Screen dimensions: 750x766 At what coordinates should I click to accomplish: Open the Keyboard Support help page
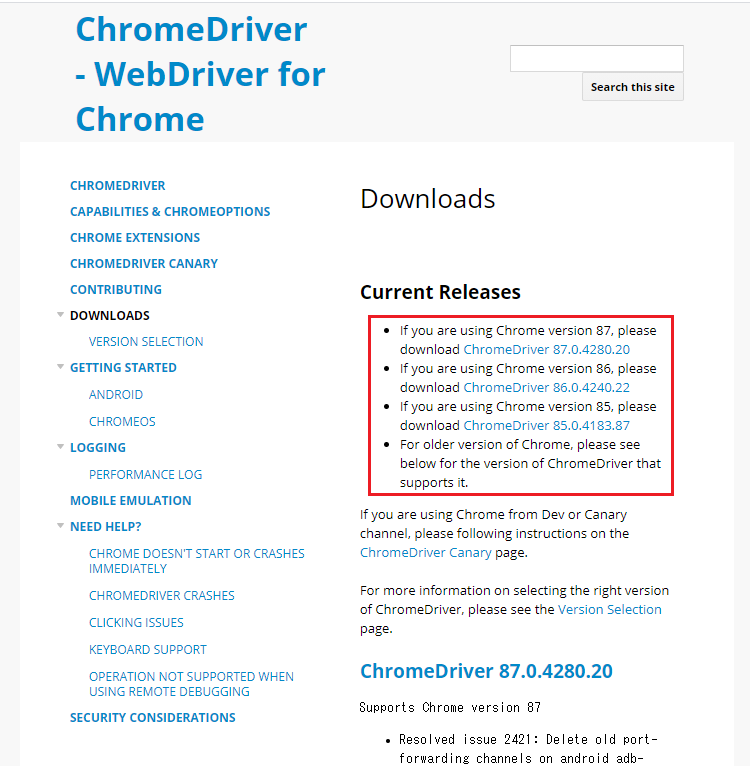coord(148,649)
